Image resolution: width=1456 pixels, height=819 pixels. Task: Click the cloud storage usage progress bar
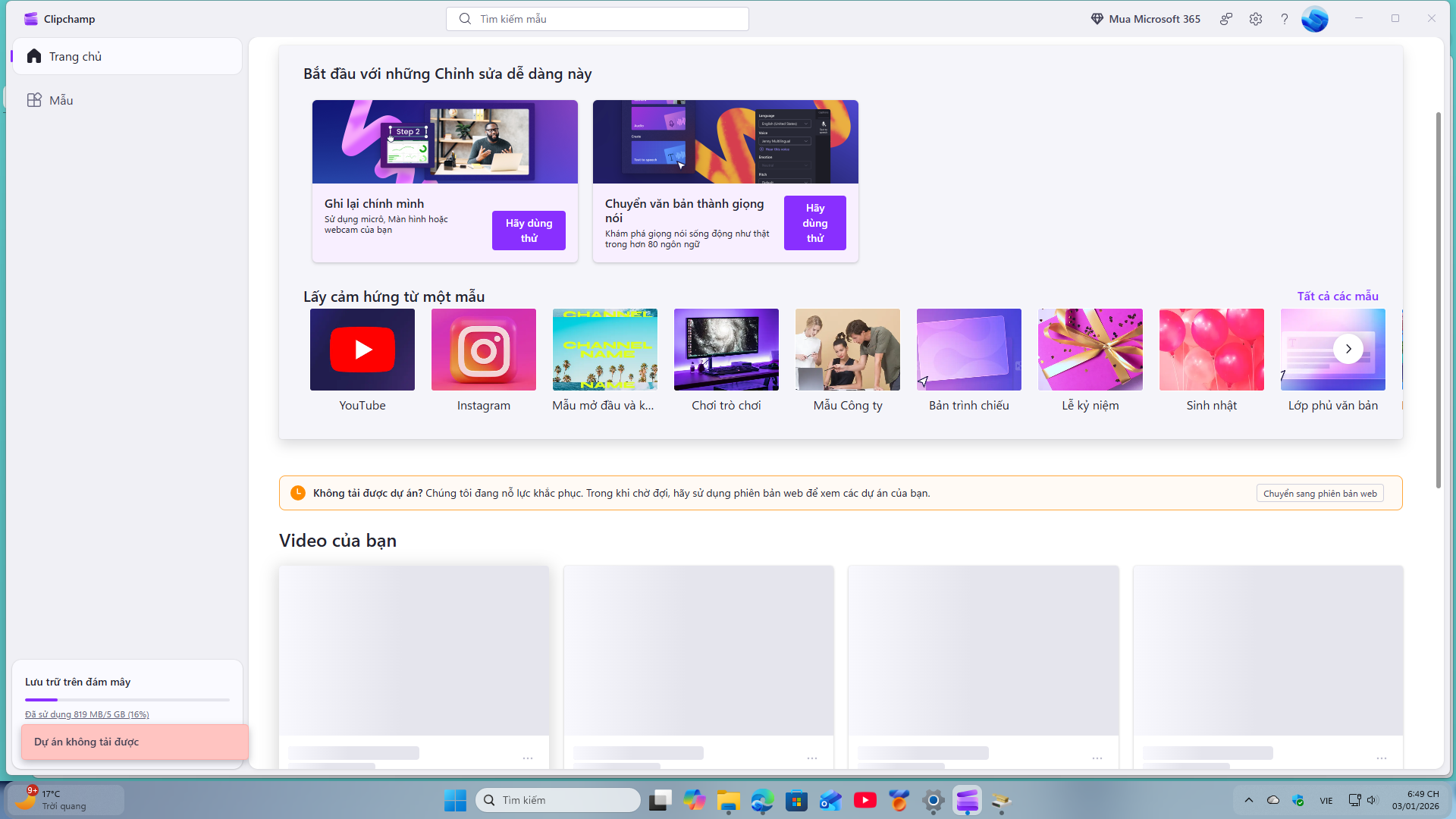click(127, 699)
